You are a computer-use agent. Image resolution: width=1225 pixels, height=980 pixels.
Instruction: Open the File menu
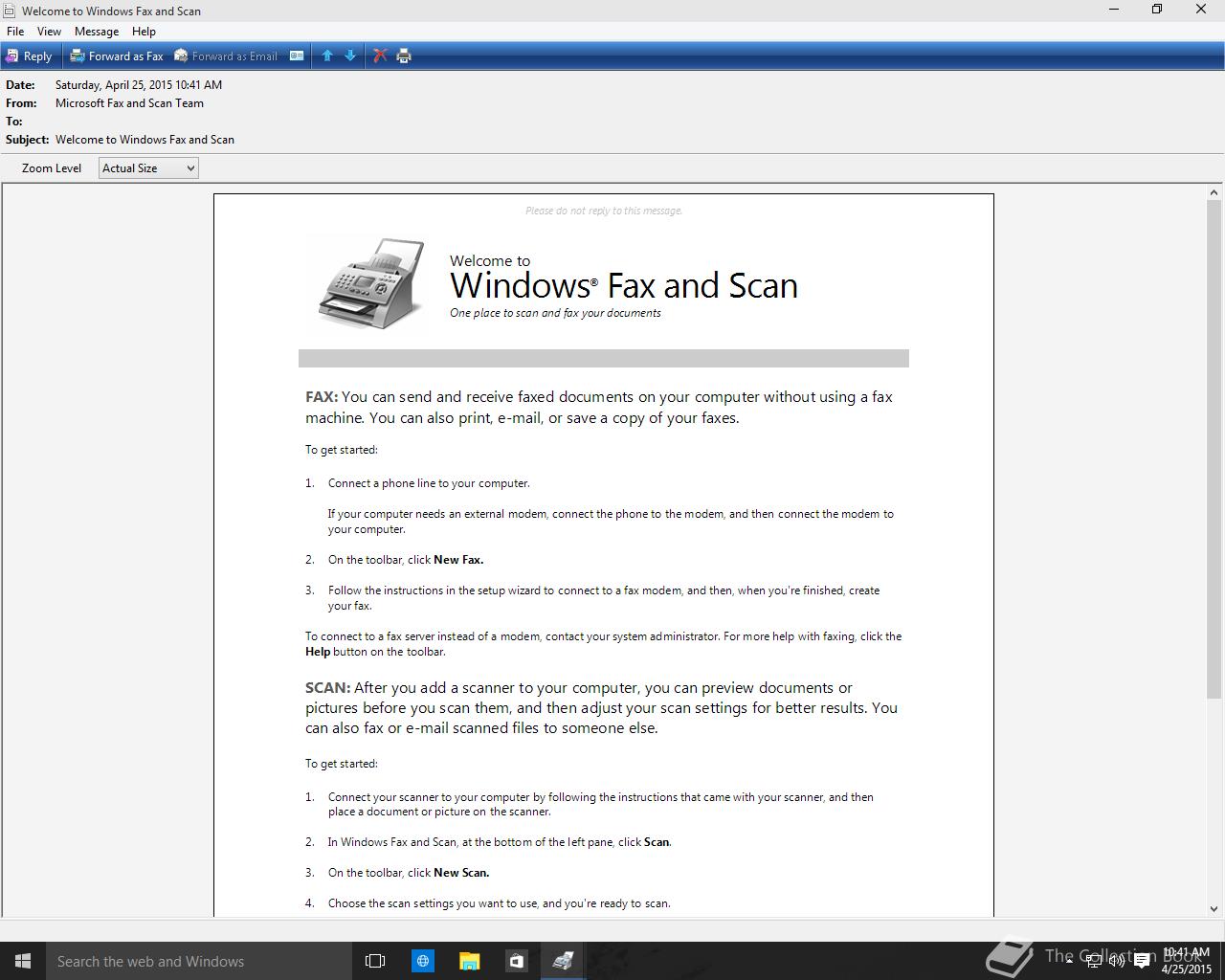pos(15,32)
